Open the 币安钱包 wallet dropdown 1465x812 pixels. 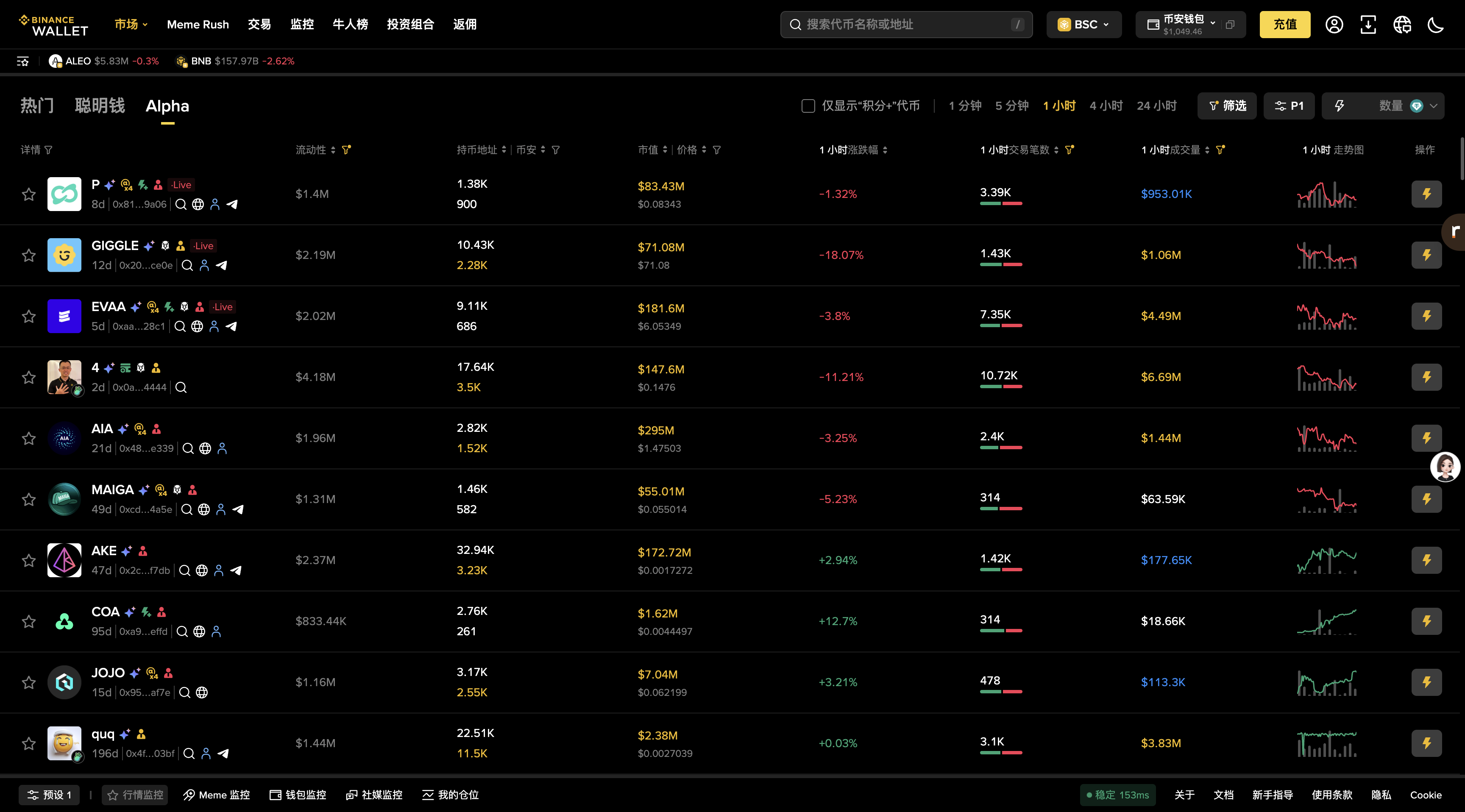tap(1183, 25)
